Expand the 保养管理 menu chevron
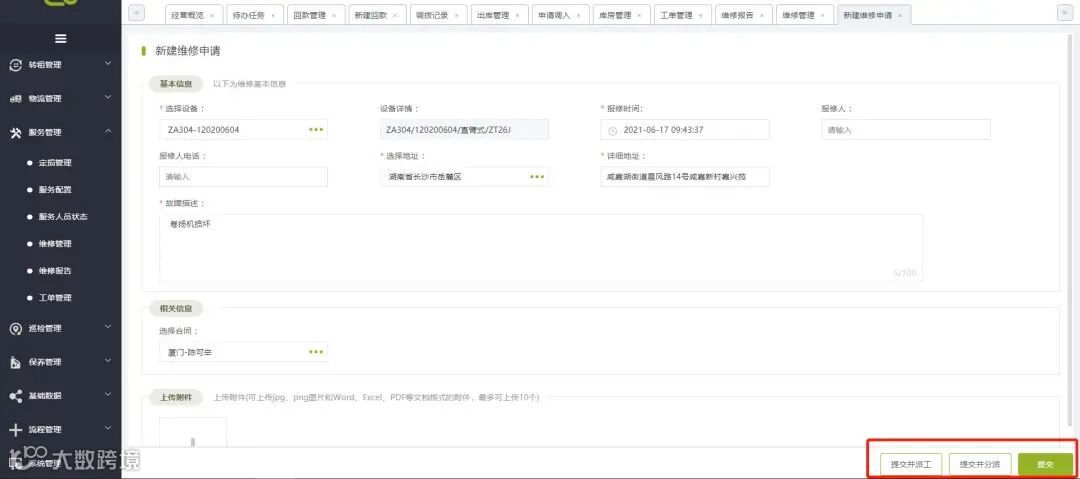 (x=107, y=361)
